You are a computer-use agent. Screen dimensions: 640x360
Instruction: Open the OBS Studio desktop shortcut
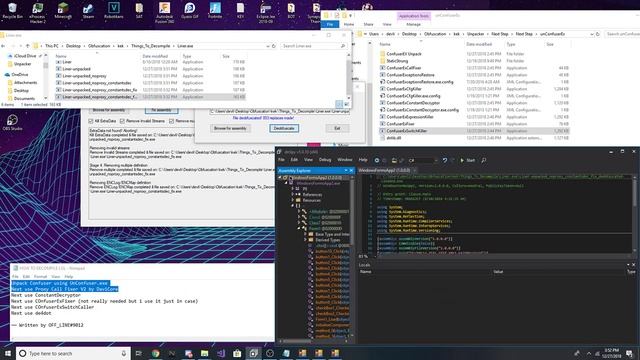point(12,123)
